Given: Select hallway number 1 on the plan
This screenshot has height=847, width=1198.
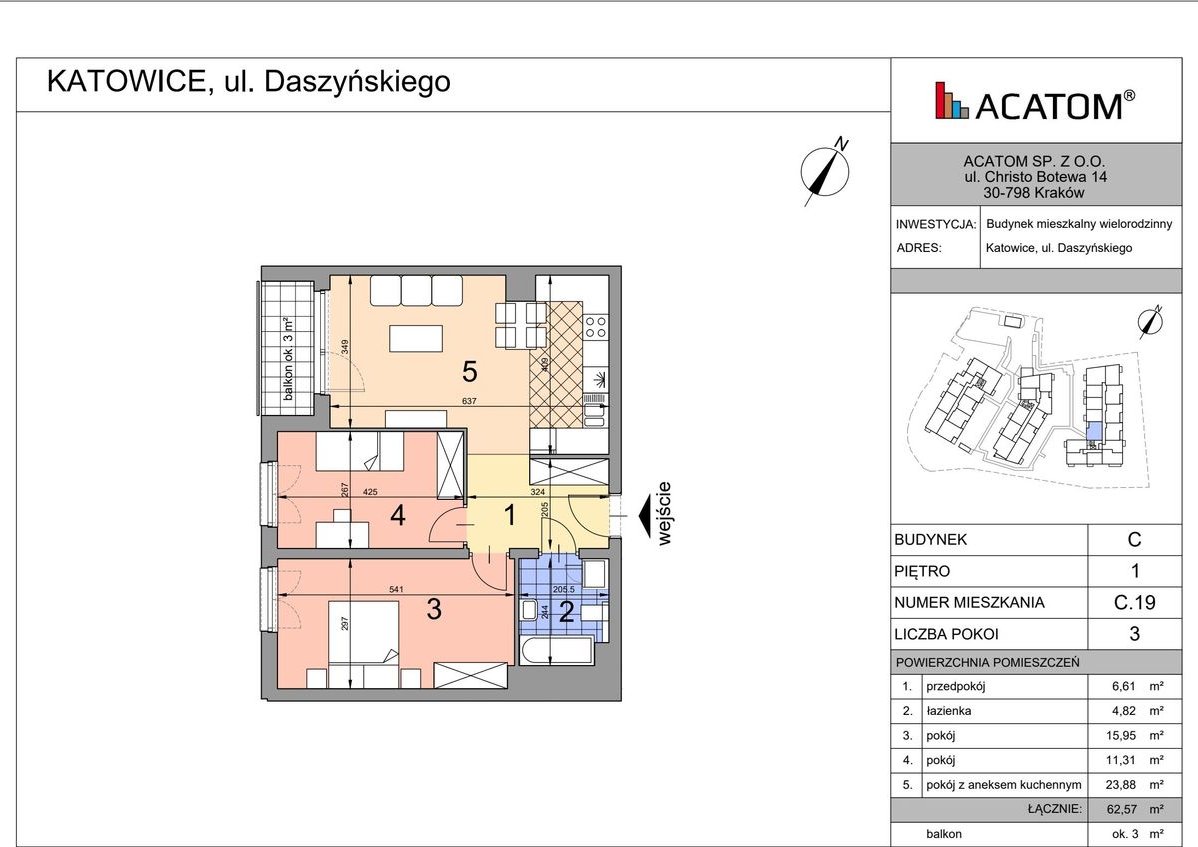Looking at the screenshot, I should tap(509, 516).
